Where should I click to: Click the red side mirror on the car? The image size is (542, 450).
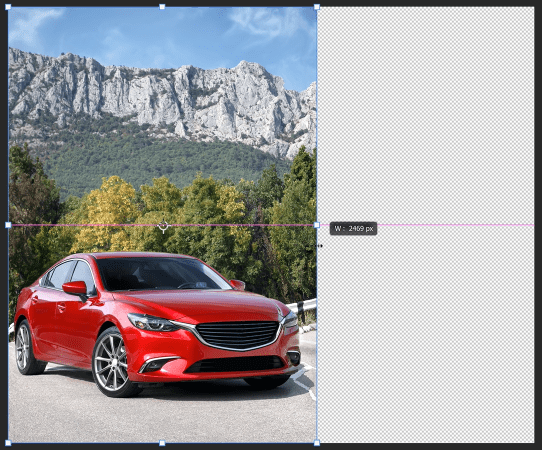point(75,288)
